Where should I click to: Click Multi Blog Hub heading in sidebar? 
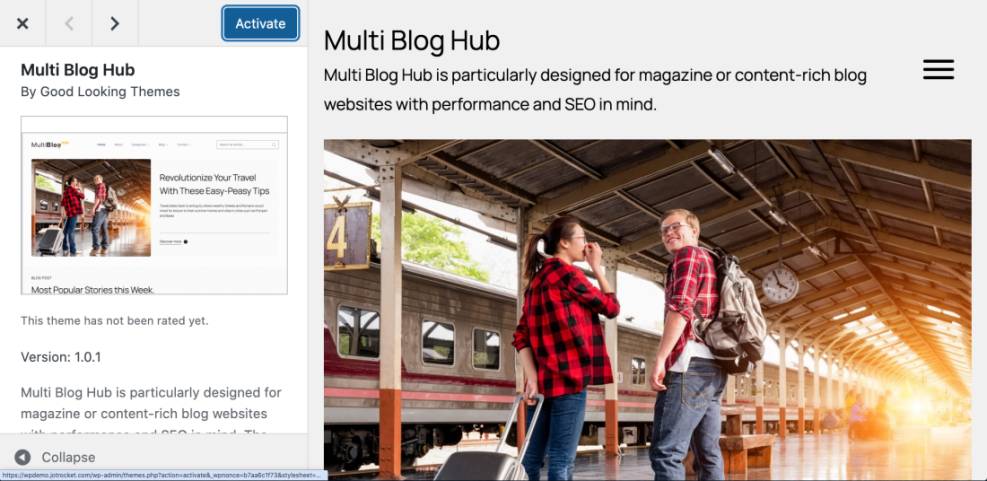coord(78,70)
